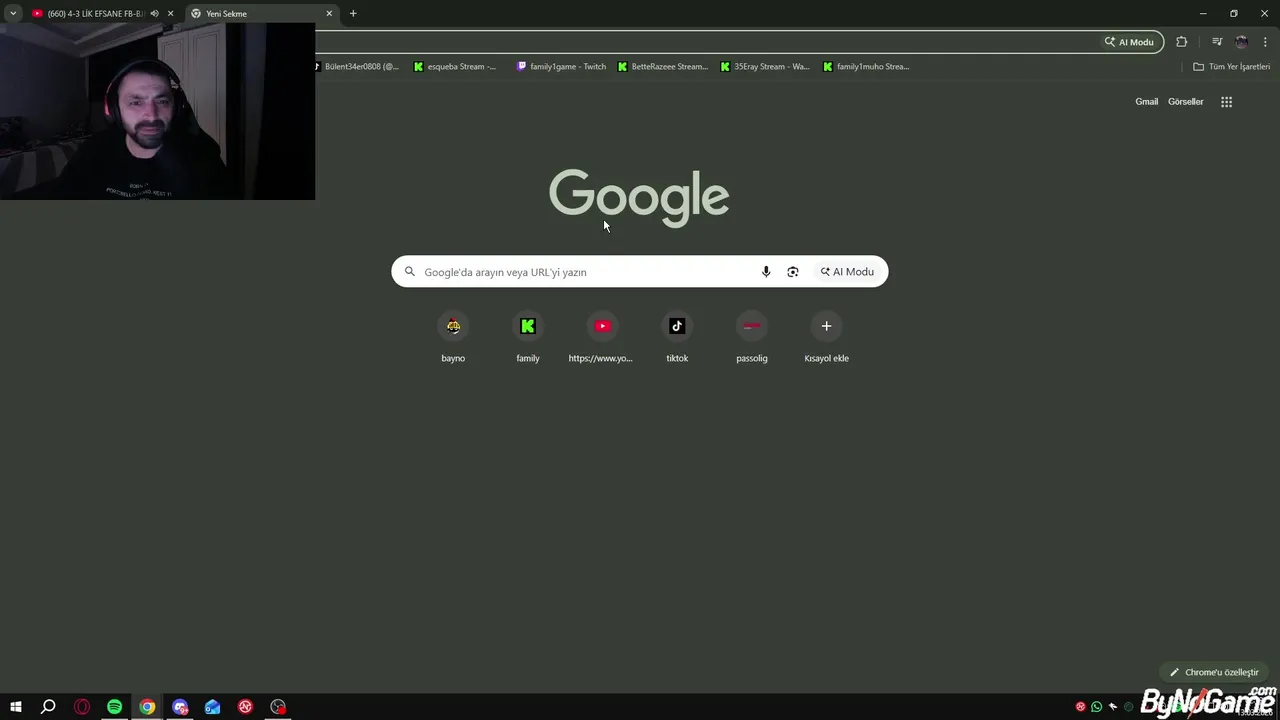
Task: Open Discord from the taskbar
Action: point(180,707)
